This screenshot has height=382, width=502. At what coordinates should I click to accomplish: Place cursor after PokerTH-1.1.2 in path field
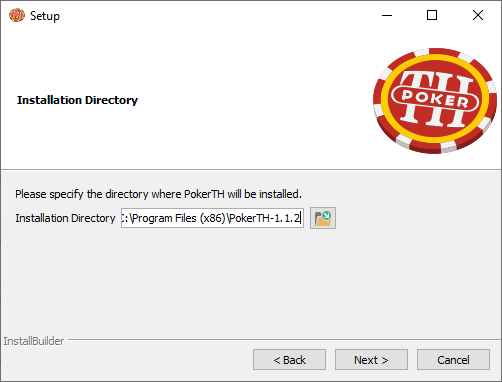tap(301, 218)
